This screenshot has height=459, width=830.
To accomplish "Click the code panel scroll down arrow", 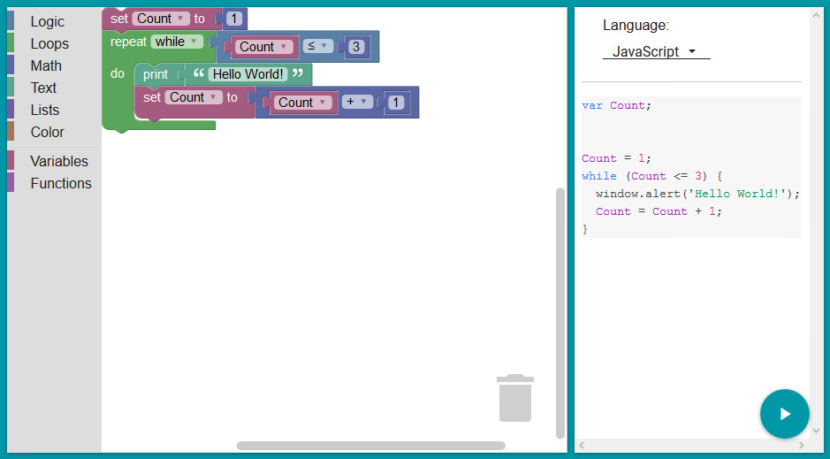I will 816,430.
